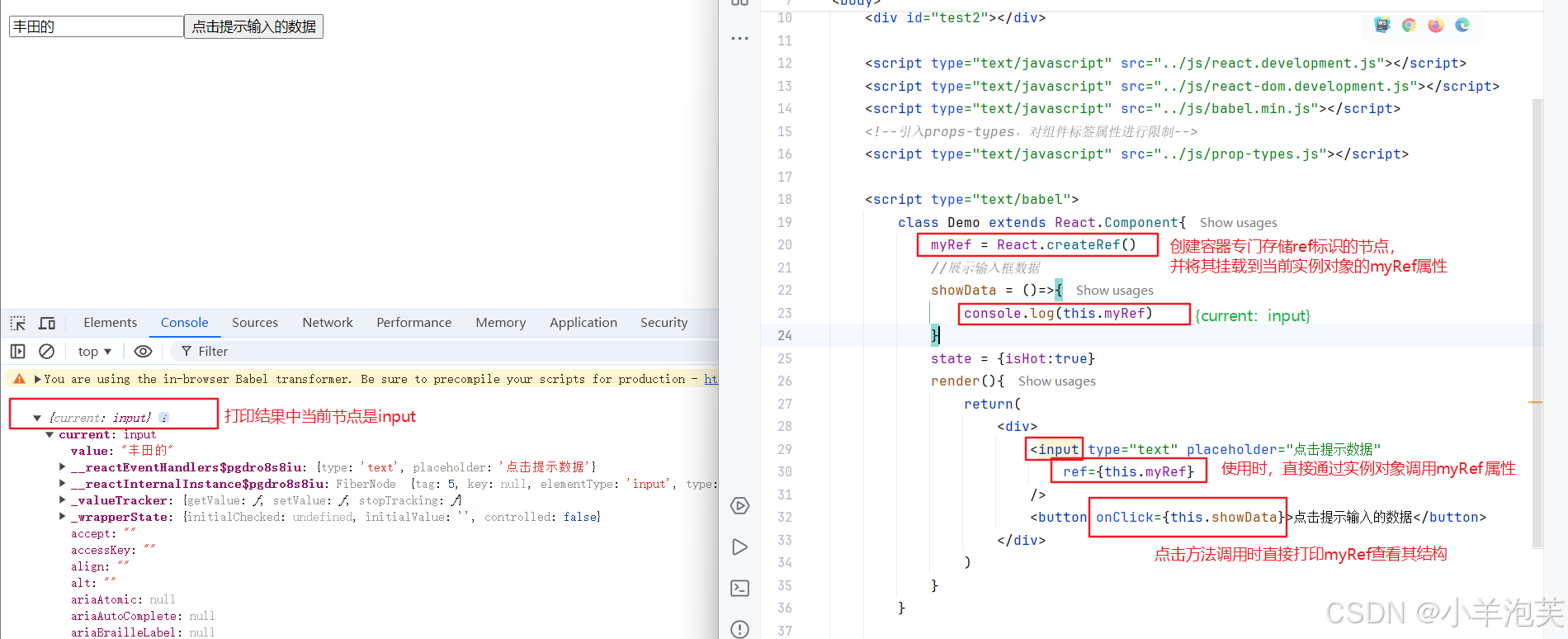Switch to the Console tab
This screenshot has width=1568, height=639.
tap(184, 323)
